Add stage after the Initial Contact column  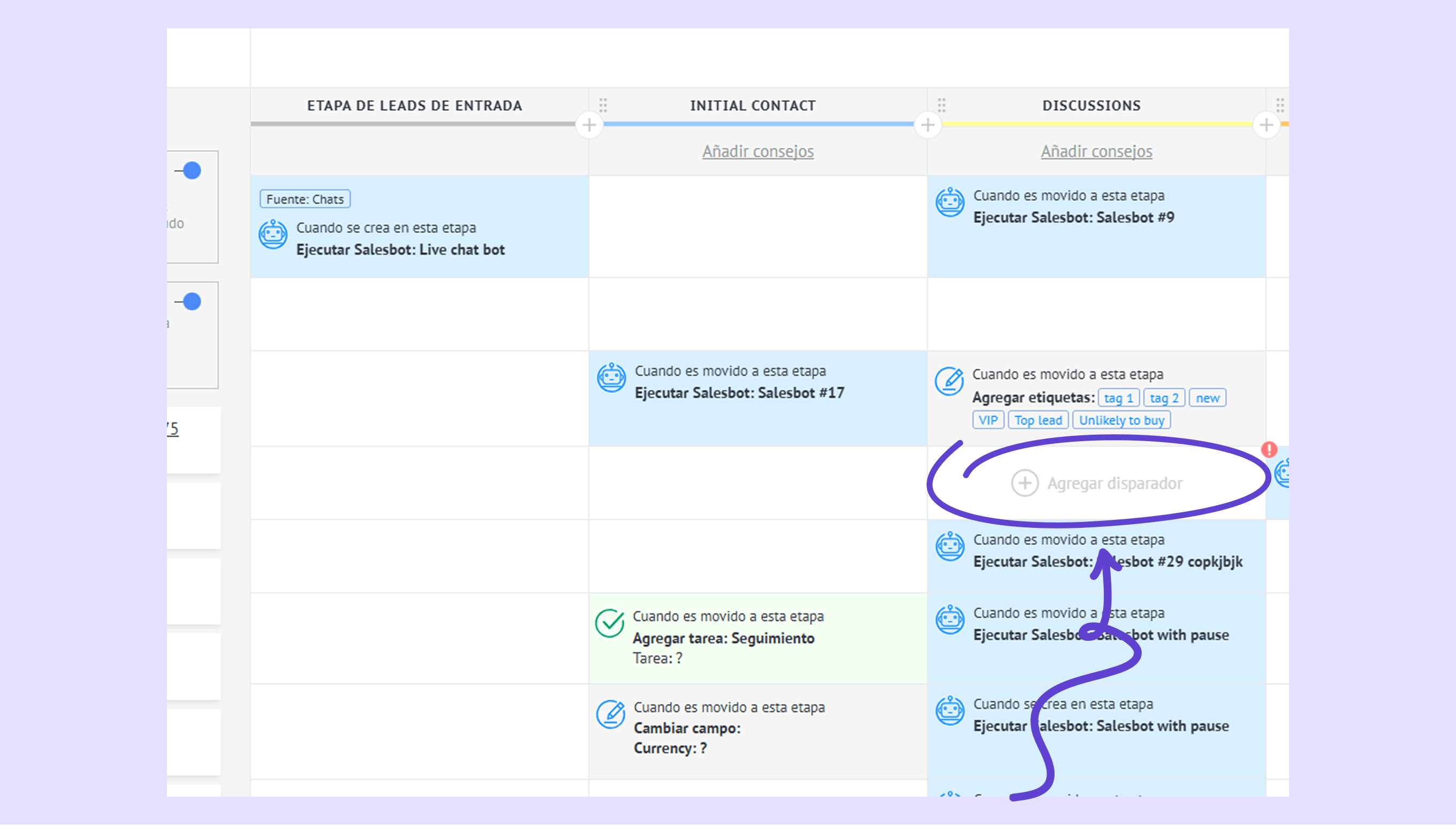928,125
